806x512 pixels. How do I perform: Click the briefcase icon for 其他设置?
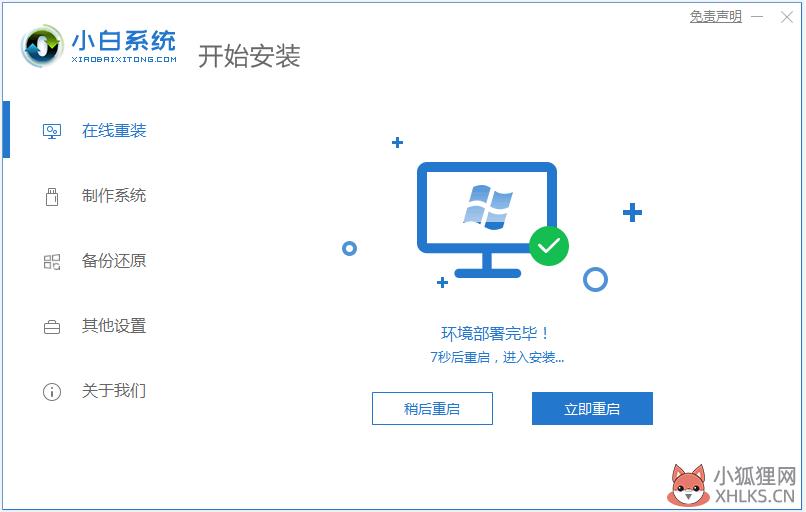click(x=52, y=327)
